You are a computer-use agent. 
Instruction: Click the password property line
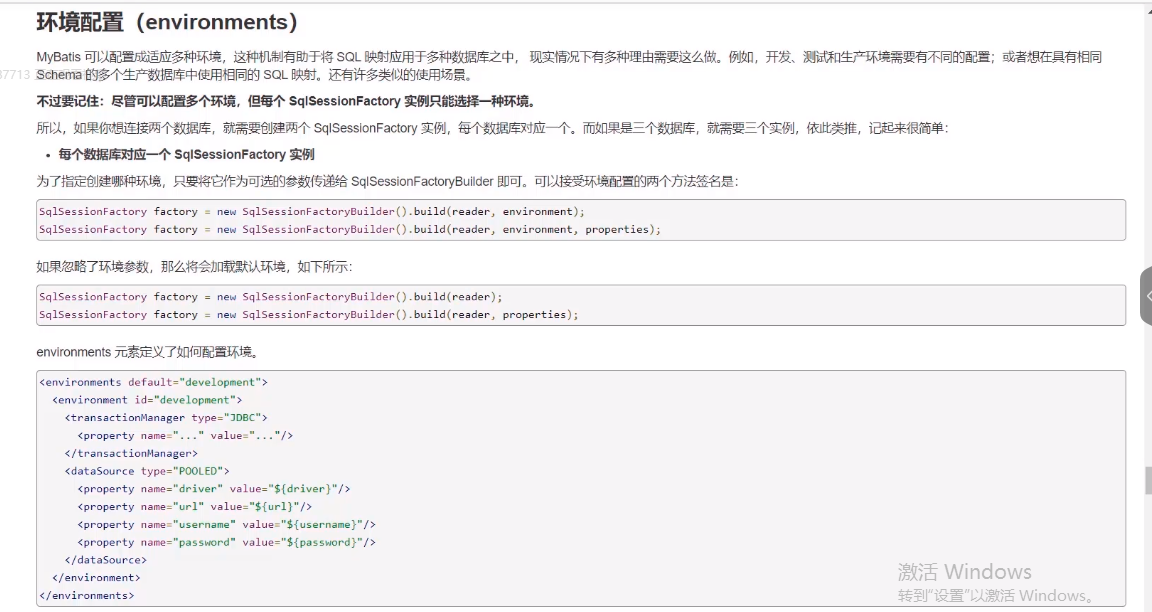click(x=226, y=543)
